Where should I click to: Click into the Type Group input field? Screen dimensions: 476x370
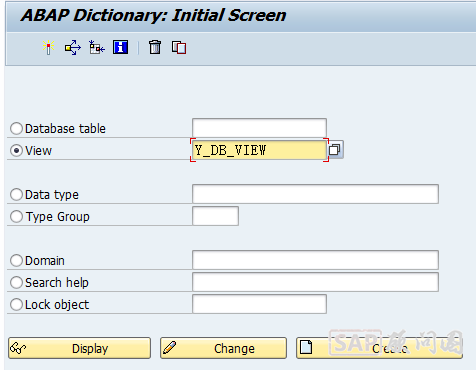(215, 216)
